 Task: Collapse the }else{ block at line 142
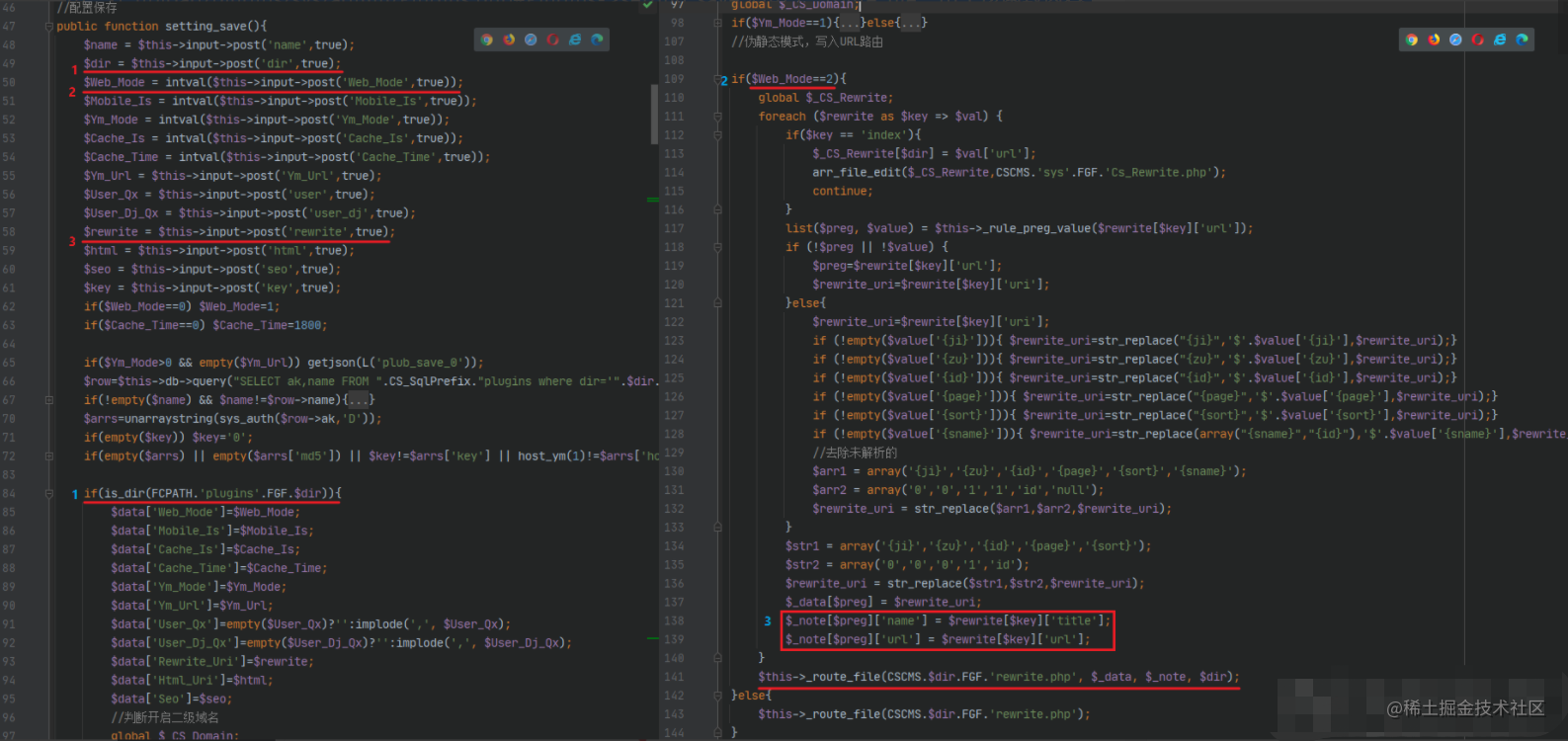tap(717, 696)
